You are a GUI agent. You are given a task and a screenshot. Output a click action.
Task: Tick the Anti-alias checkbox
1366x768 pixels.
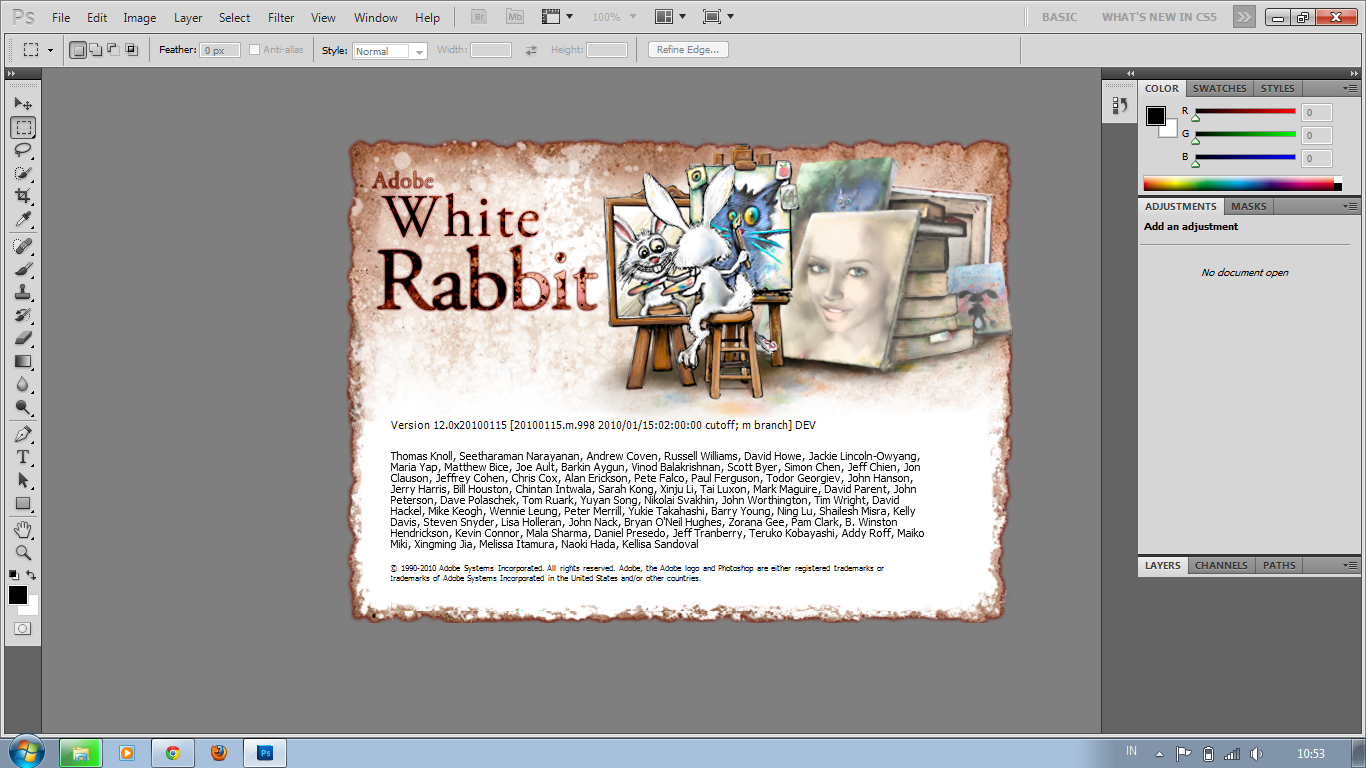click(254, 50)
